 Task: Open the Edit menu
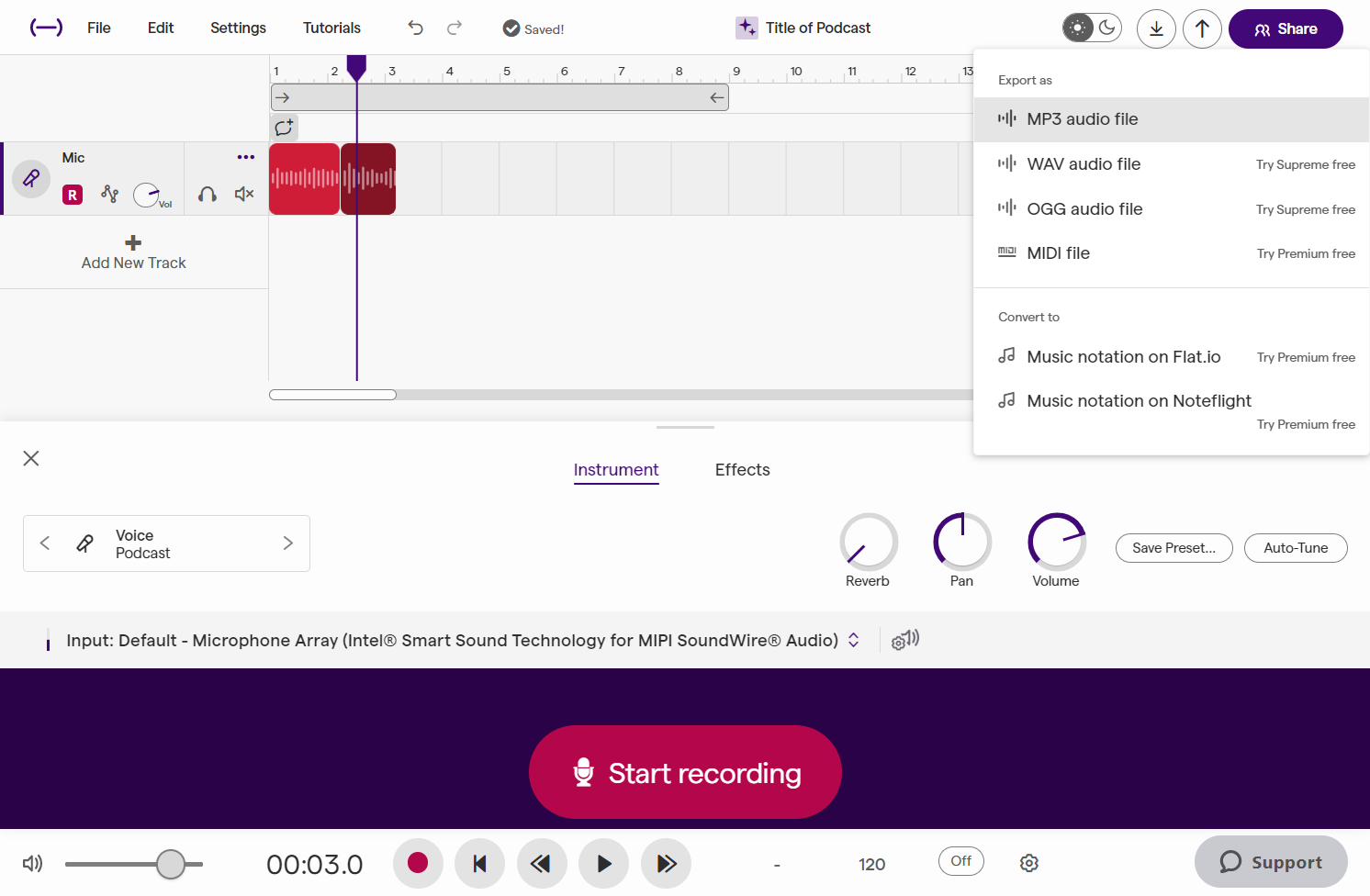tap(161, 28)
